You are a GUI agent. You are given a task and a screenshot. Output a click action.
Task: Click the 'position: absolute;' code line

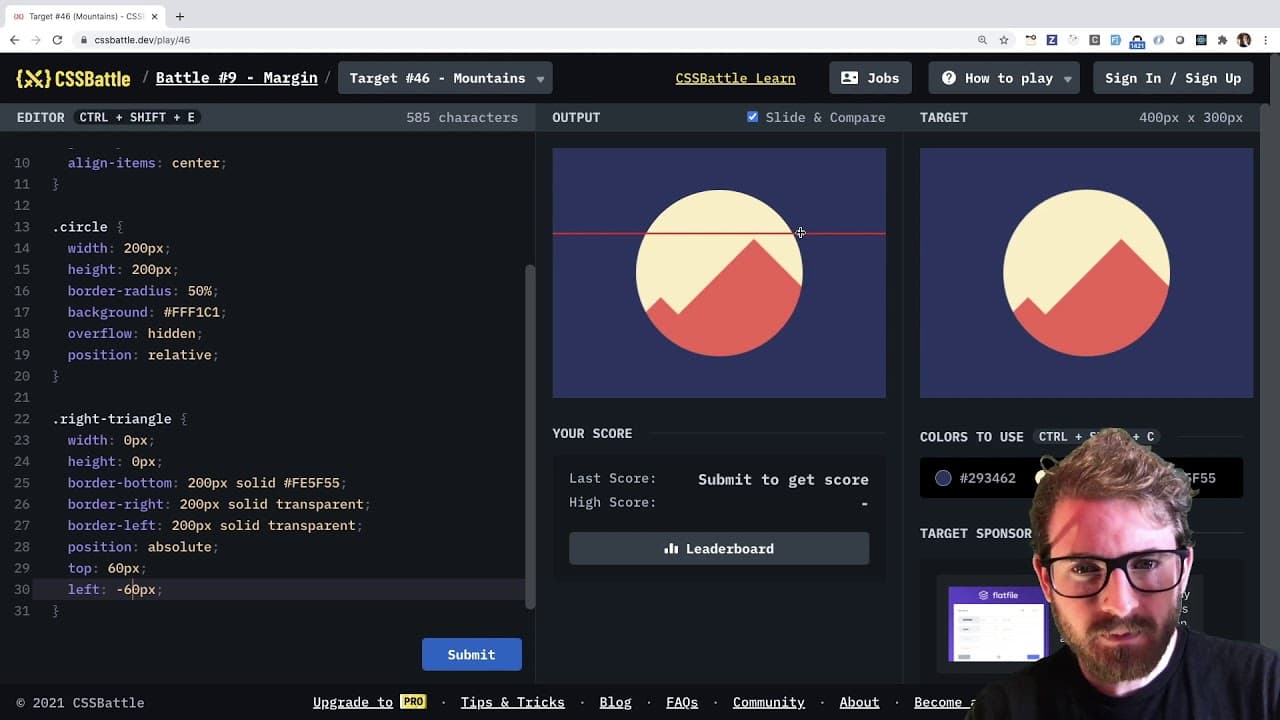[143, 547]
